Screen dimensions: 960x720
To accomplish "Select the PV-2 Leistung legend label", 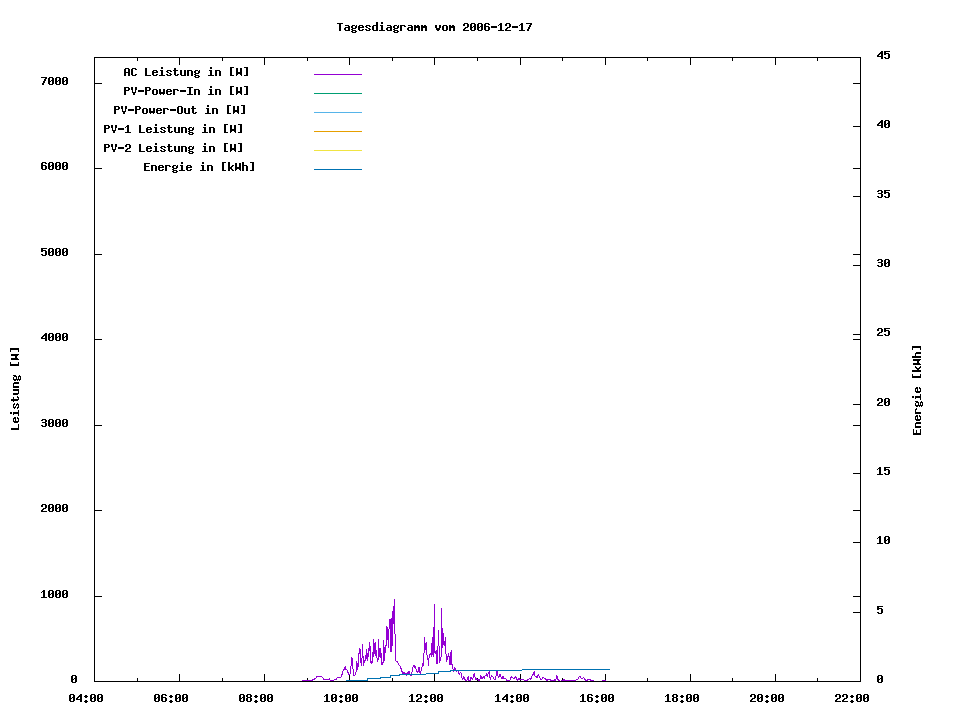I will pos(173,148).
